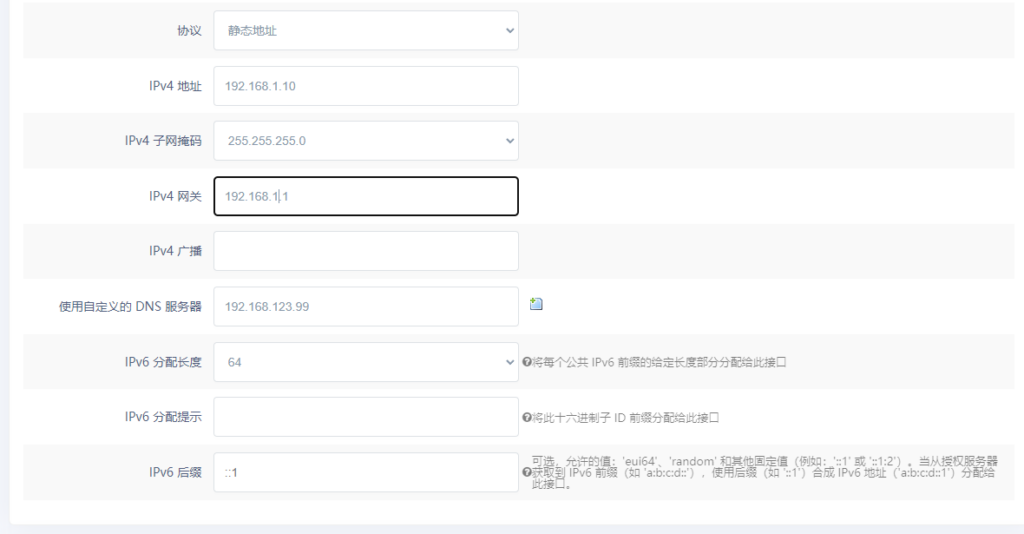The image size is (1024, 534).
Task: Open the 协议 dropdown showing 静态地址
Action: point(366,31)
